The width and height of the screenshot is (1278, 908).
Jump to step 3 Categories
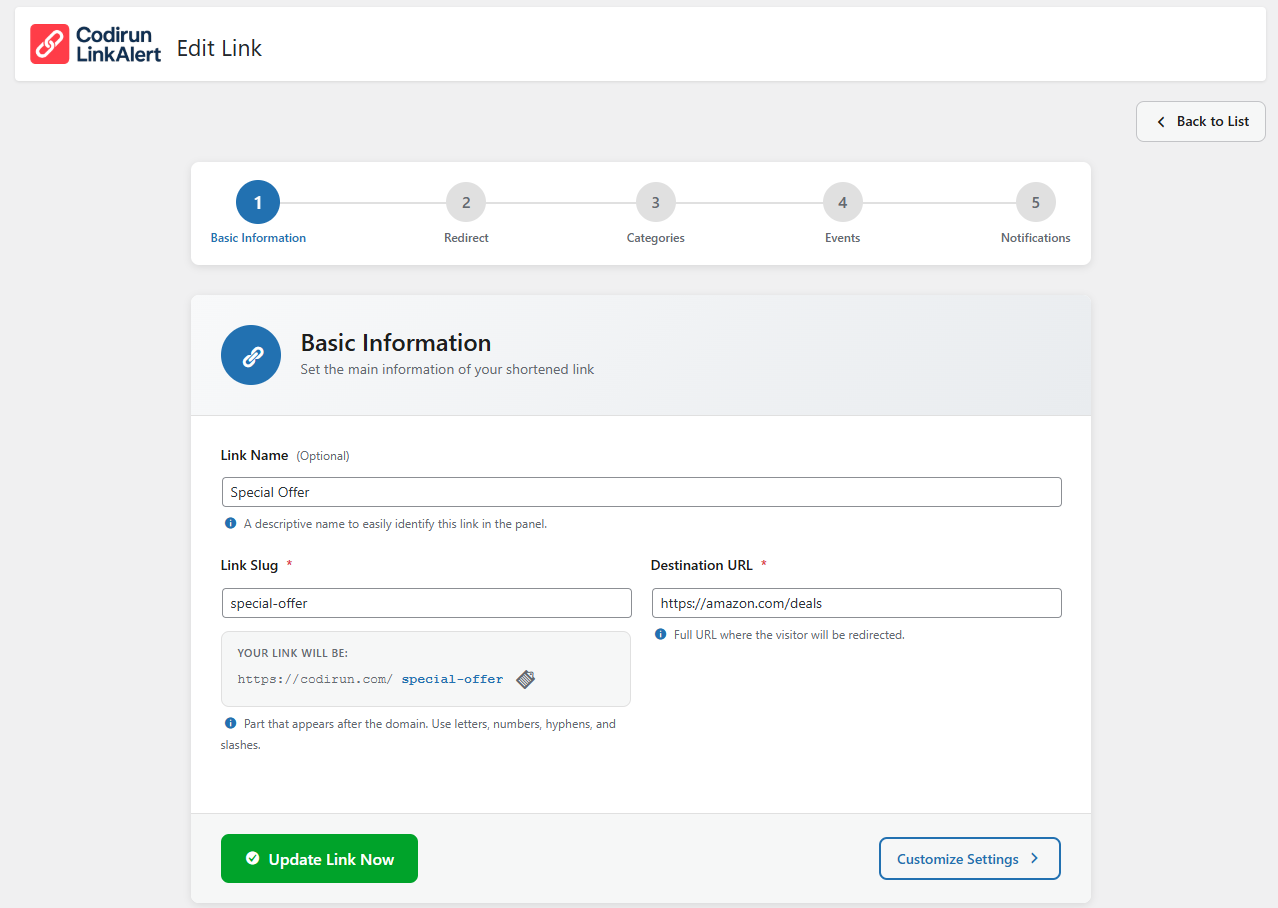tap(655, 203)
